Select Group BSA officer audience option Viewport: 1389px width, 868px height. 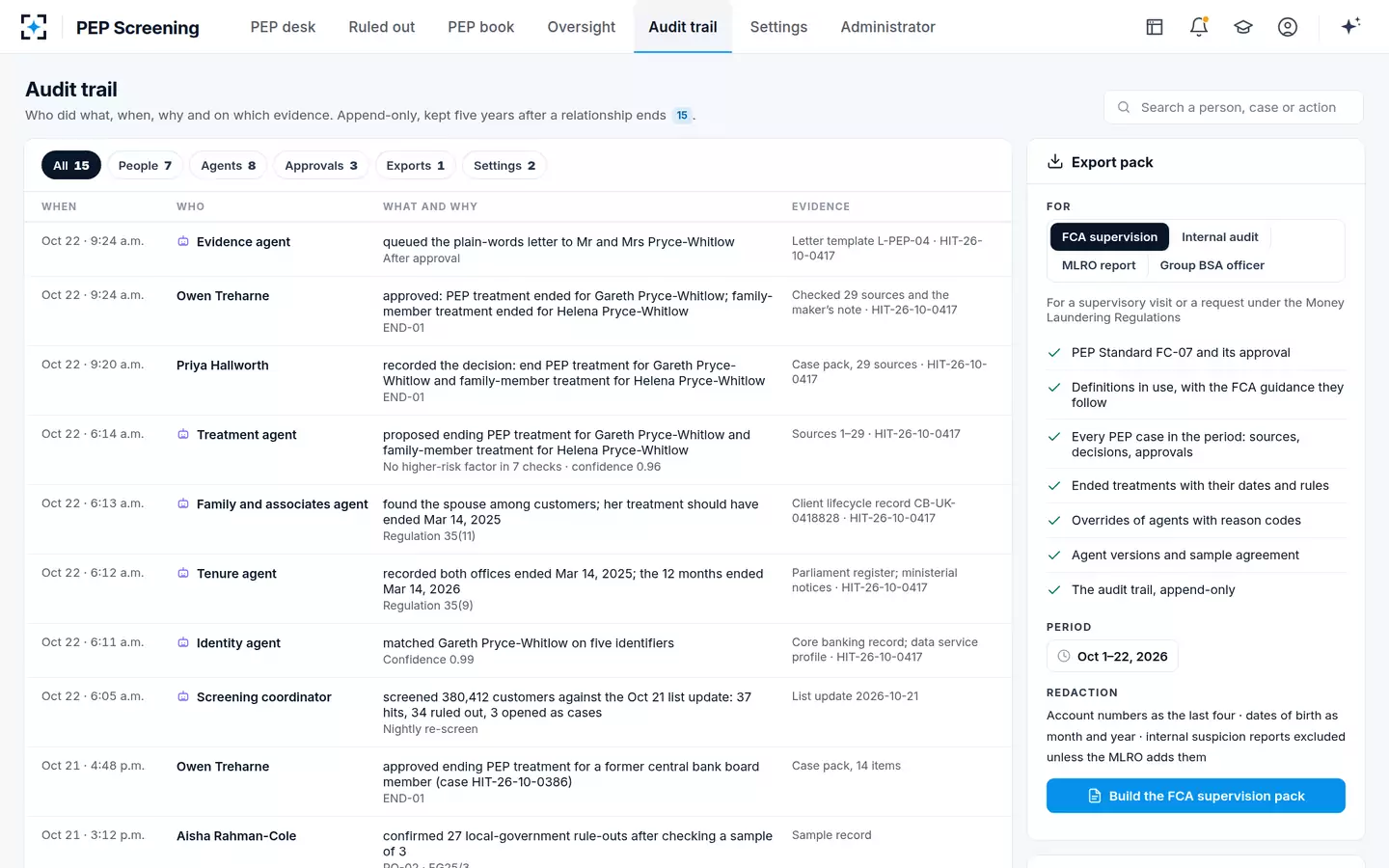point(1212,265)
